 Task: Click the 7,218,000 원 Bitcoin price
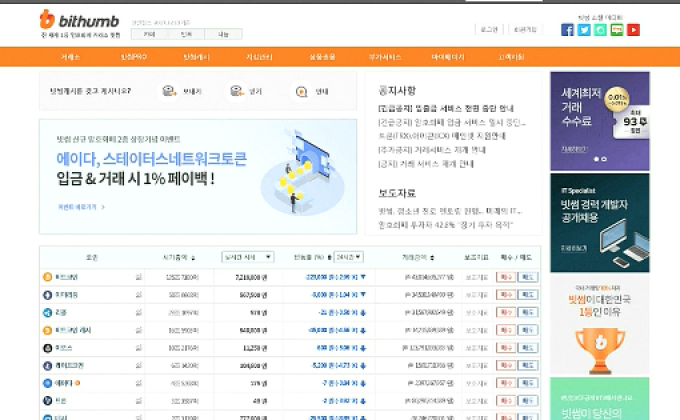coord(251,277)
